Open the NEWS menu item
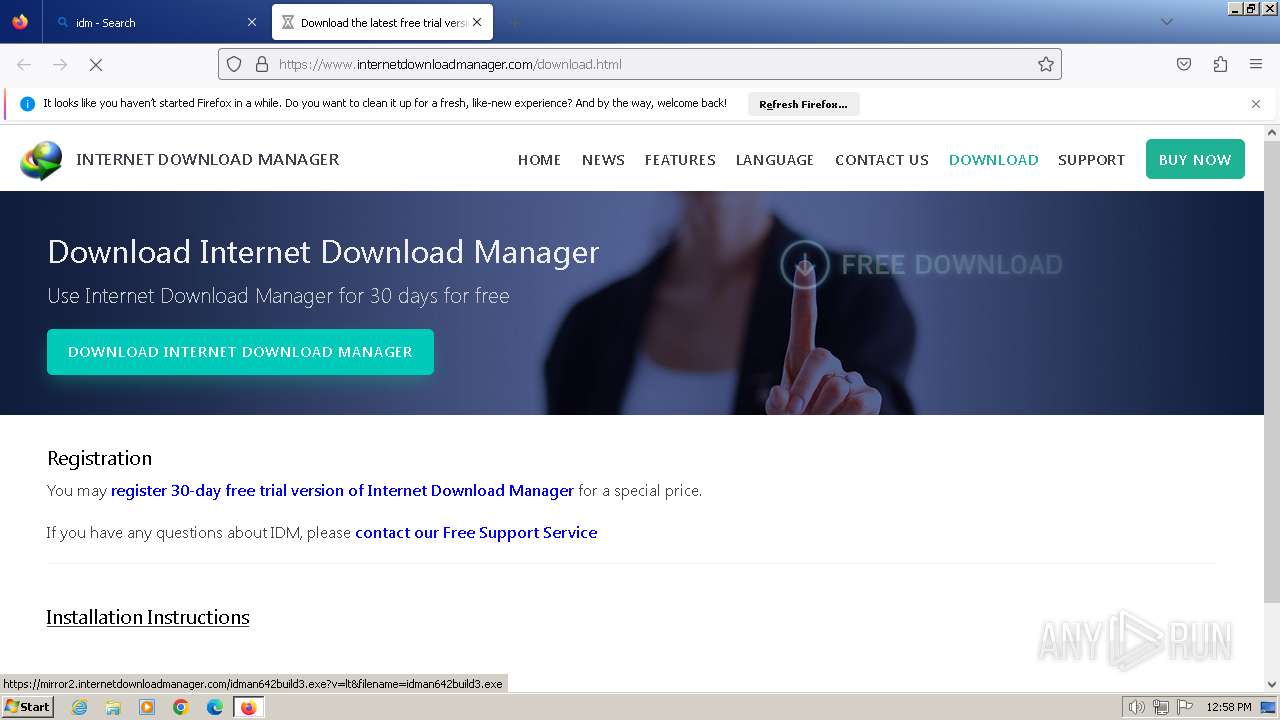 (603, 160)
